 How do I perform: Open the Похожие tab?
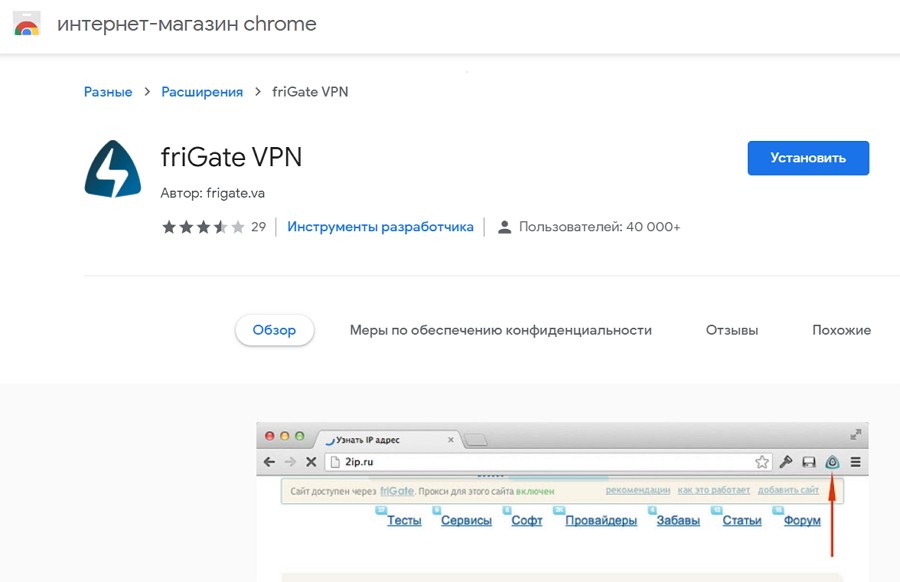pos(841,330)
